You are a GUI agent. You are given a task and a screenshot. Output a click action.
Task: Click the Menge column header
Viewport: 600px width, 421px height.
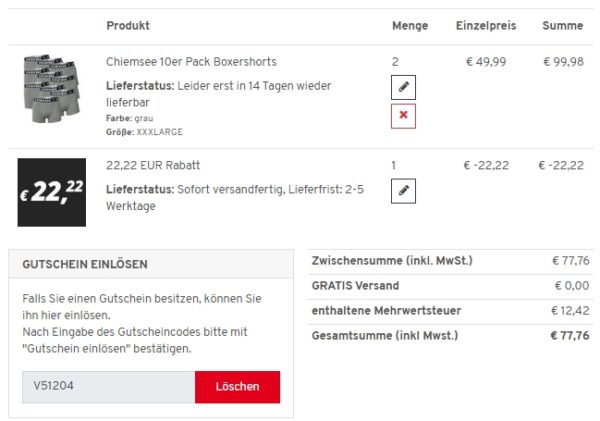(410, 25)
